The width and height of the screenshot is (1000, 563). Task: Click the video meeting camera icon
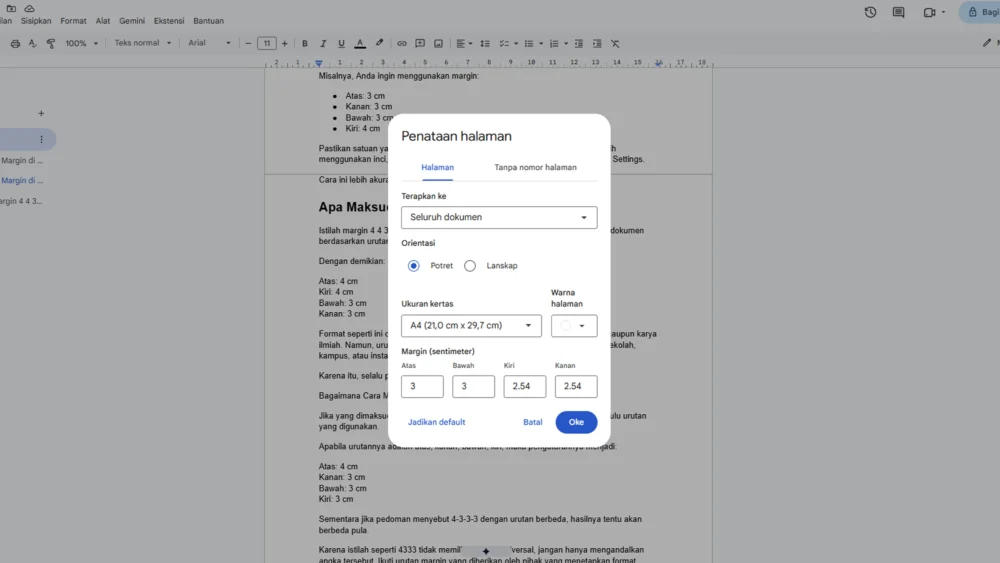click(929, 12)
